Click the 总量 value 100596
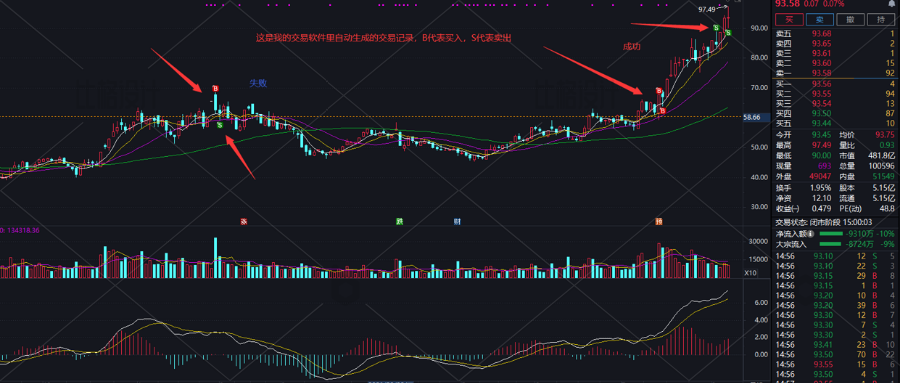 (883, 165)
